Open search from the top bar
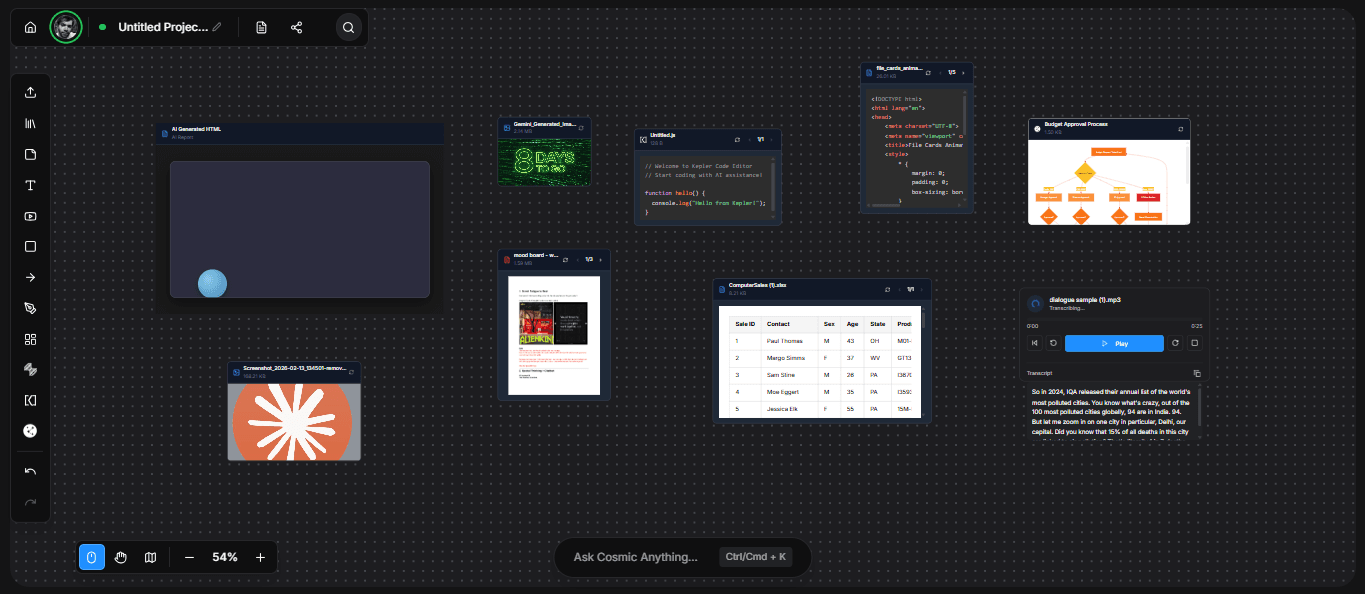Viewport: 1365px width, 594px height. pyautogui.click(x=348, y=27)
